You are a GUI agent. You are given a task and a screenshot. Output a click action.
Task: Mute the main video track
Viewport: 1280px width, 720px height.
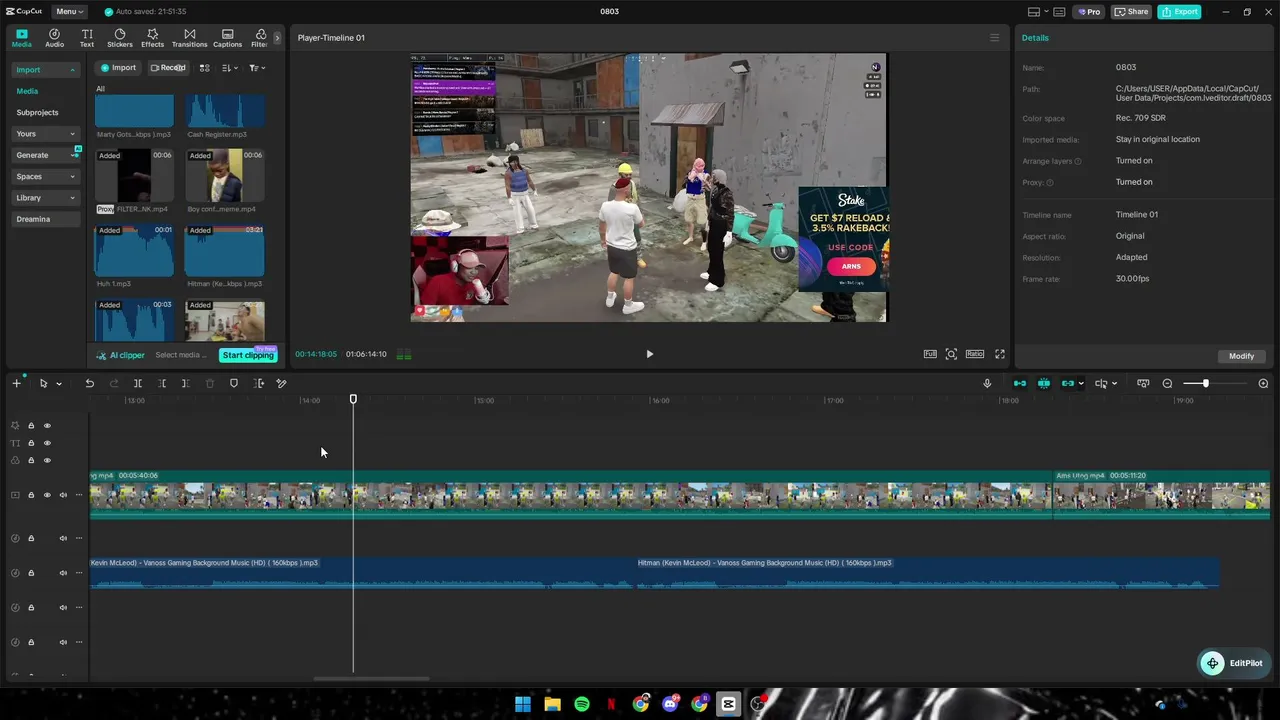pyautogui.click(x=63, y=495)
